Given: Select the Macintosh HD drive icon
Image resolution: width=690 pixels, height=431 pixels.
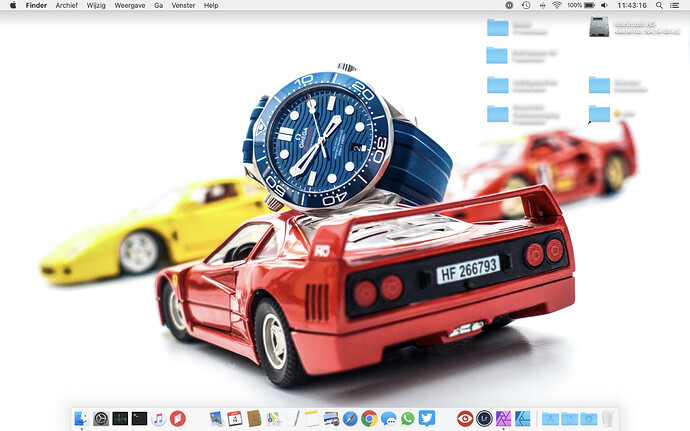Looking at the screenshot, I should pyautogui.click(x=599, y=27).
